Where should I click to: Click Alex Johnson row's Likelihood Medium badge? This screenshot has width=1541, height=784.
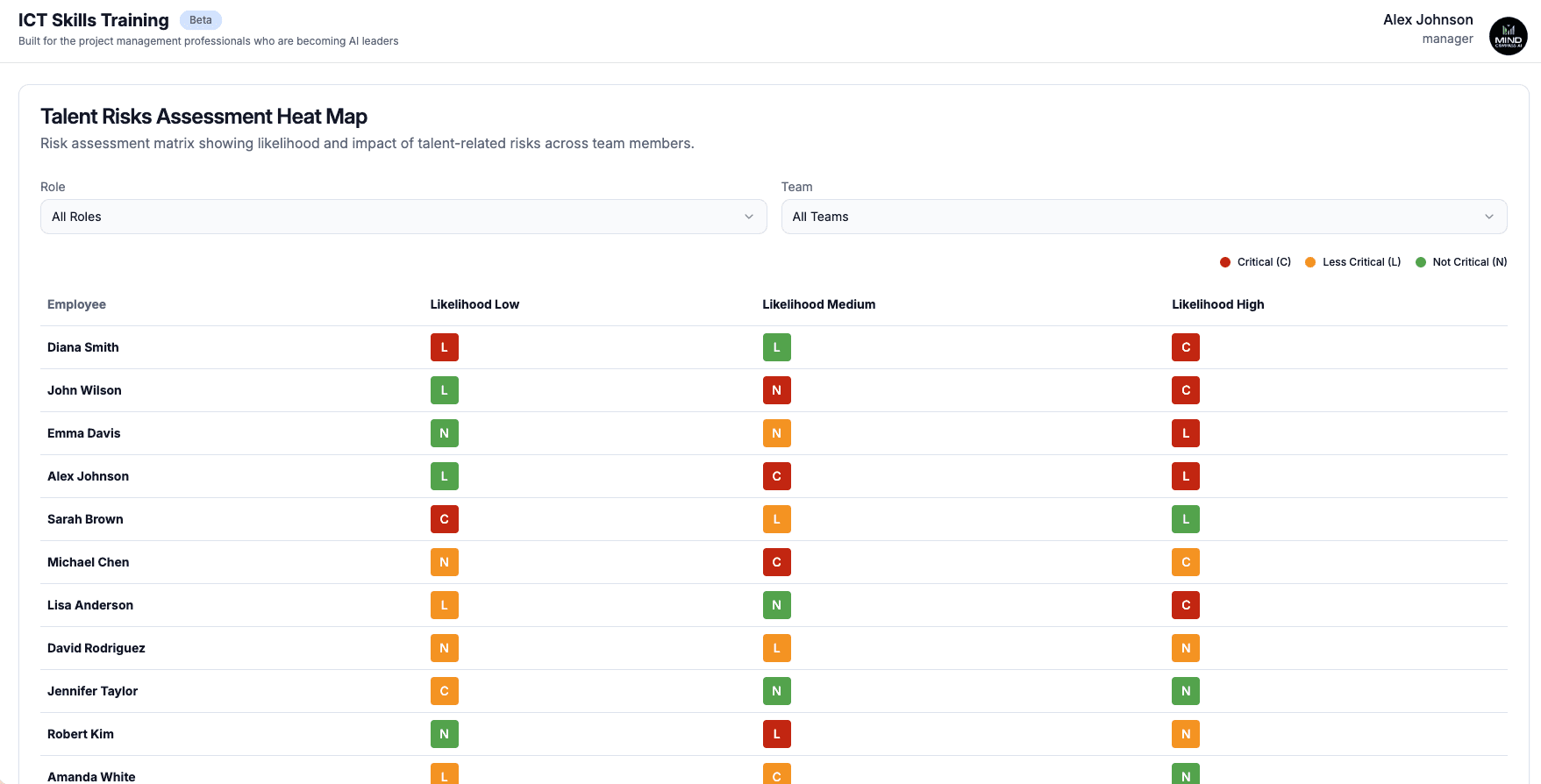point(777,476)
